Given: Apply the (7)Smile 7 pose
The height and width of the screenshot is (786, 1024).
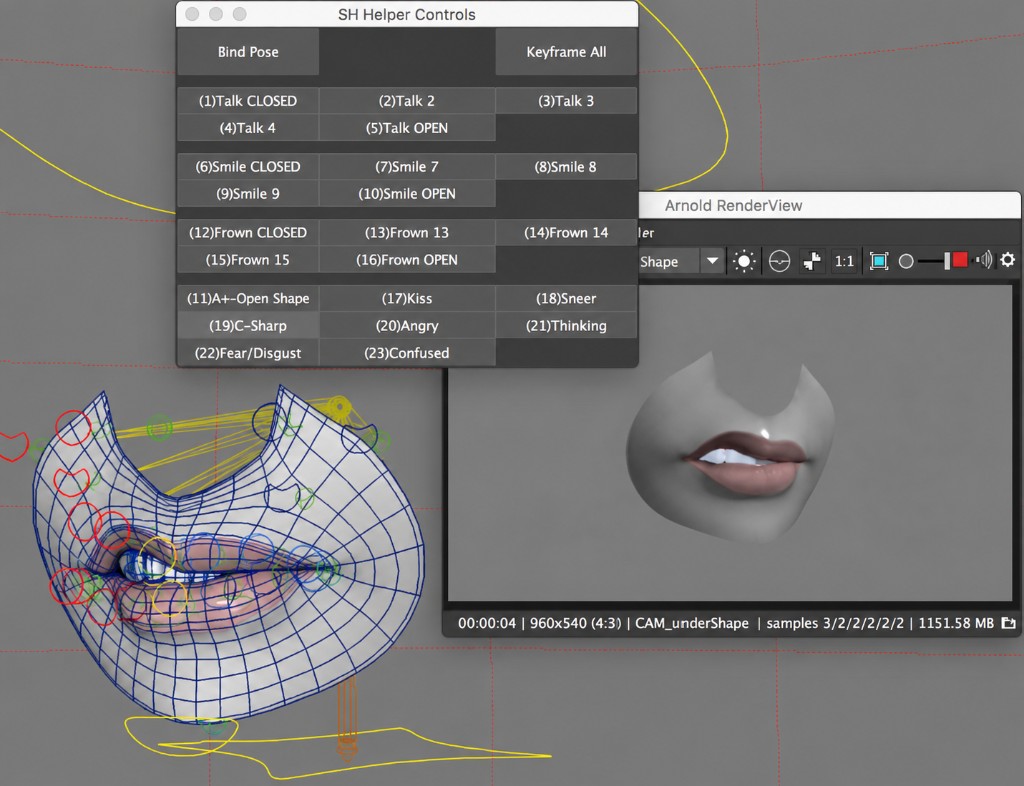Looking at the screenshot, I should (x=407, y=166).
